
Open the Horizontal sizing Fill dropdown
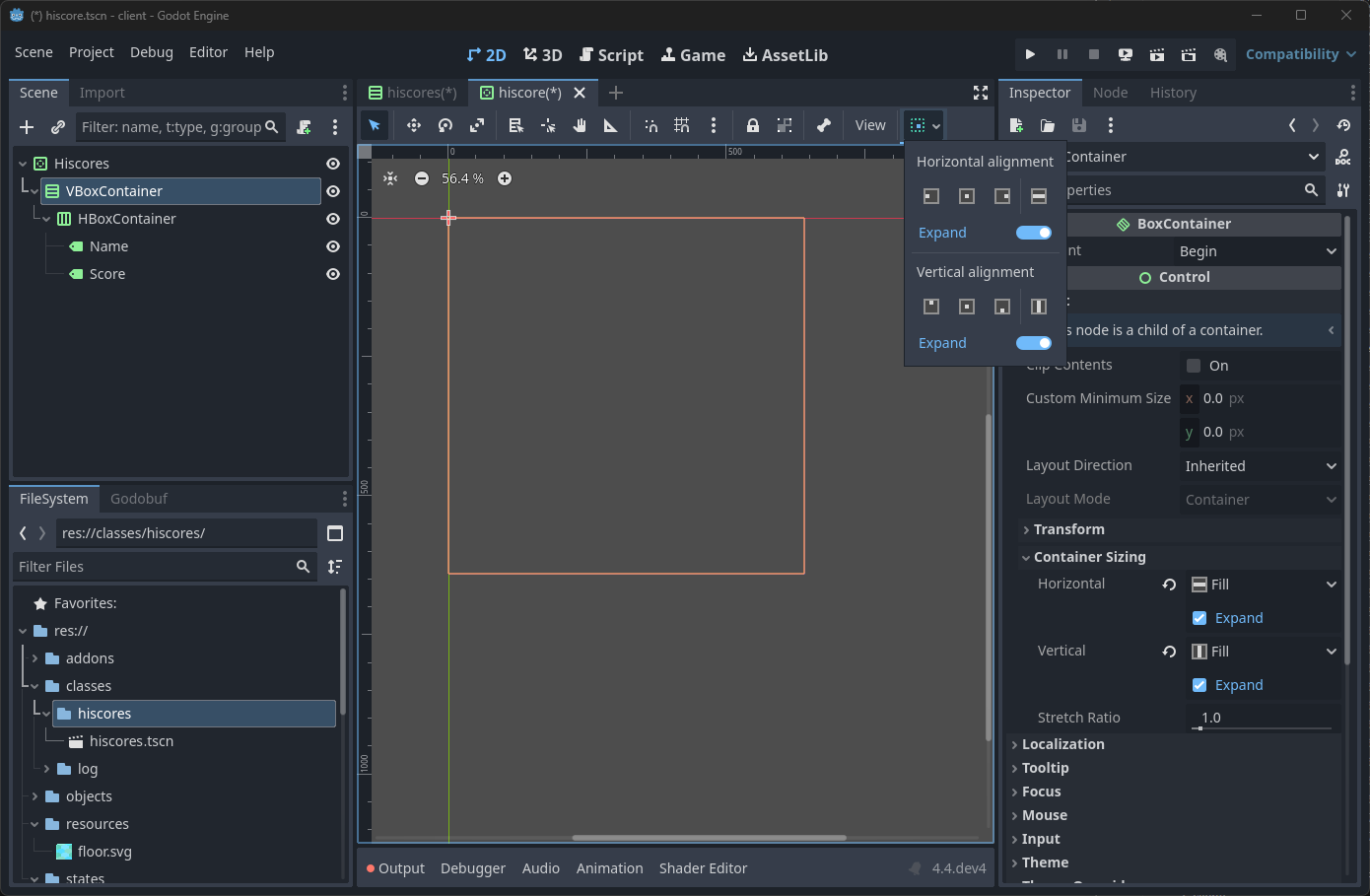pos(1265,585)
